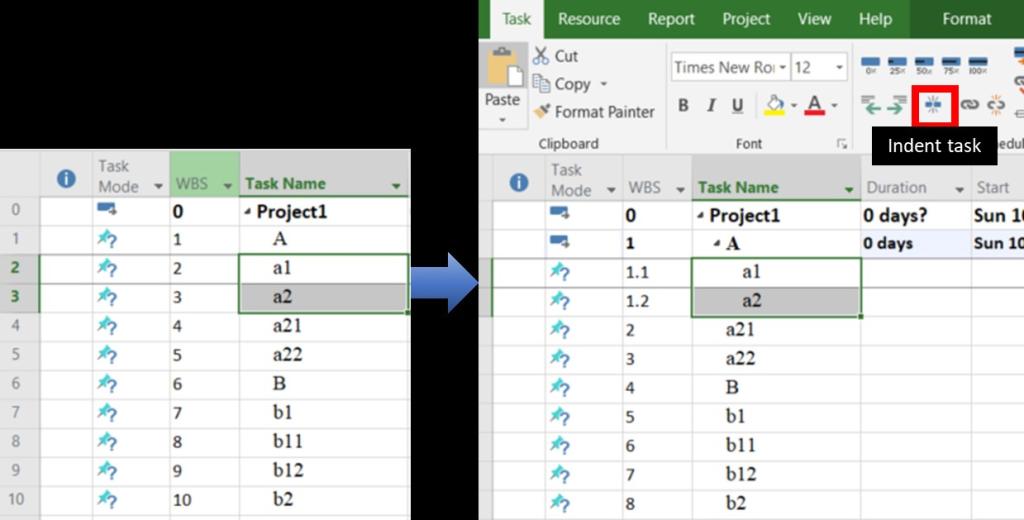Click the Cut button
The image size is (1024, 520).
tap(556, 56)
